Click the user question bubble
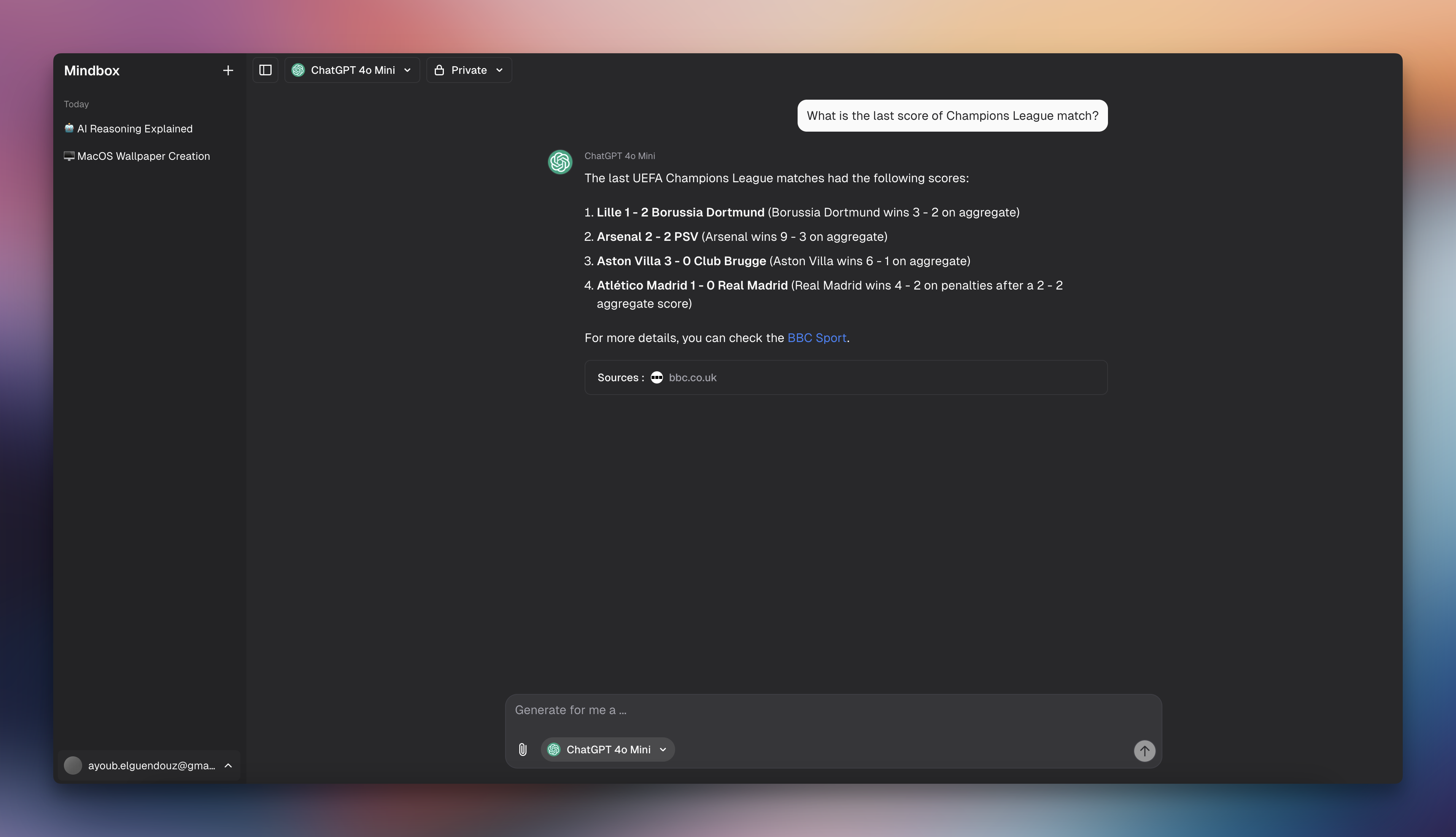The image size is (1456, 837). click(952, 116)
